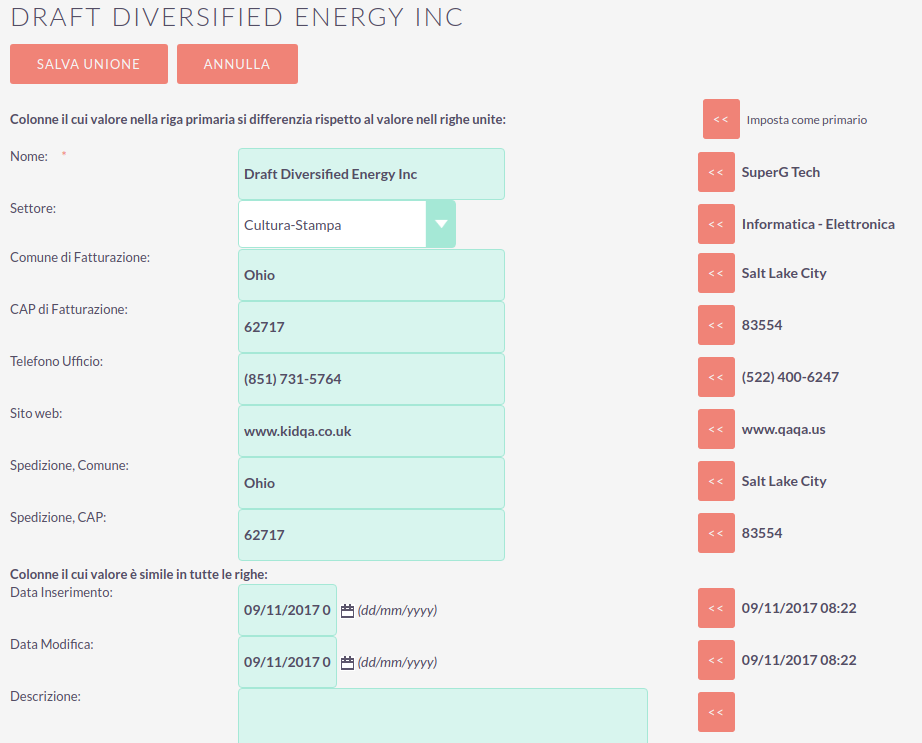Click the << button next to SuperG Tech

(716, 172)
